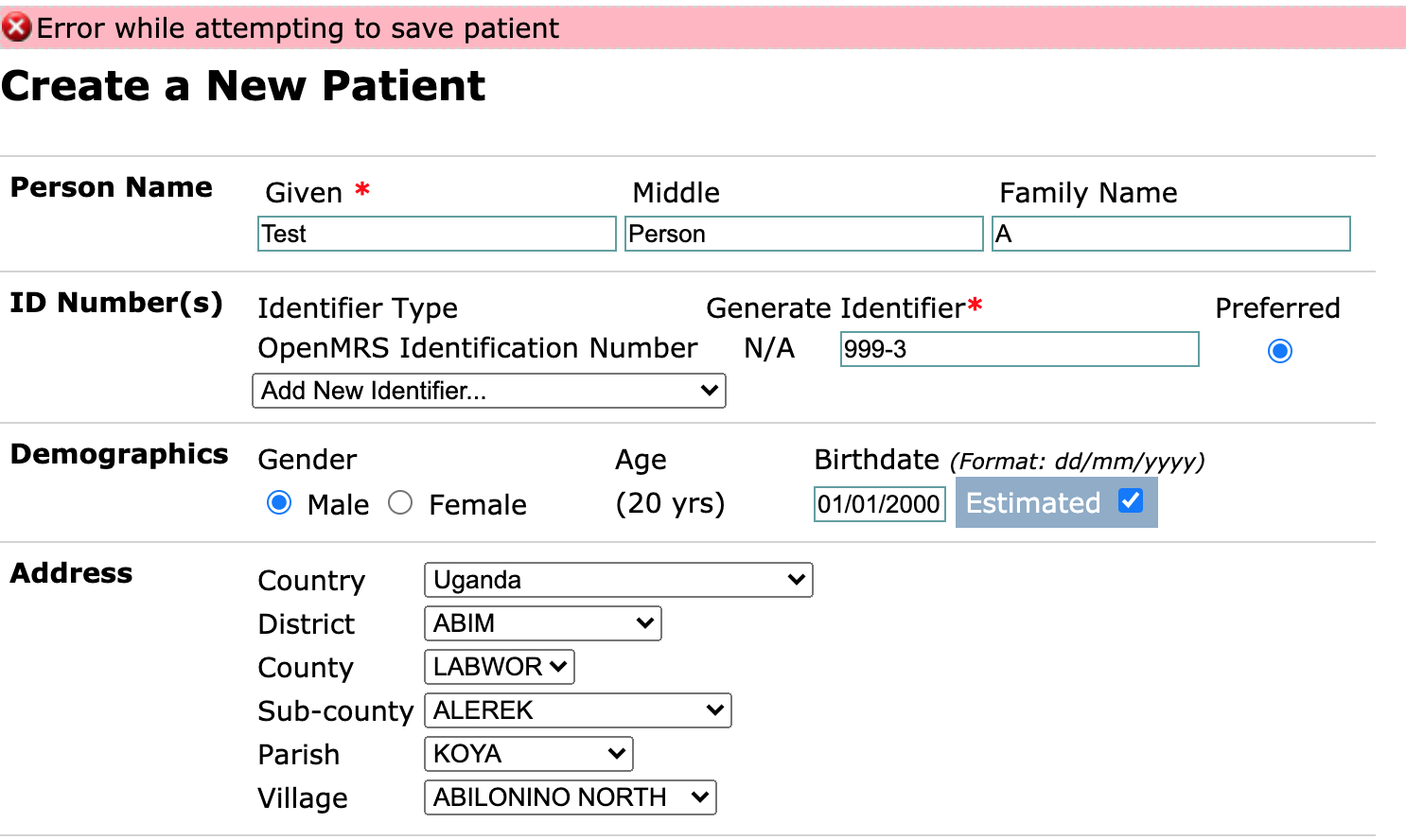Click the Given name field containing Test
The height and width of the screenshot is (840, 1406).
pyautogui.click(x=437, y=234)
